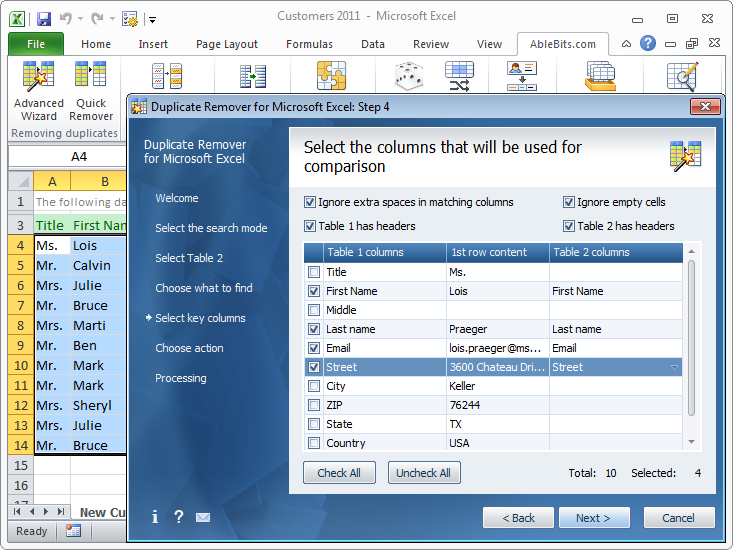This screenshot has height=550, width=733.
Task: Click the merge columns ribbon icon
Action: (253, 77)
